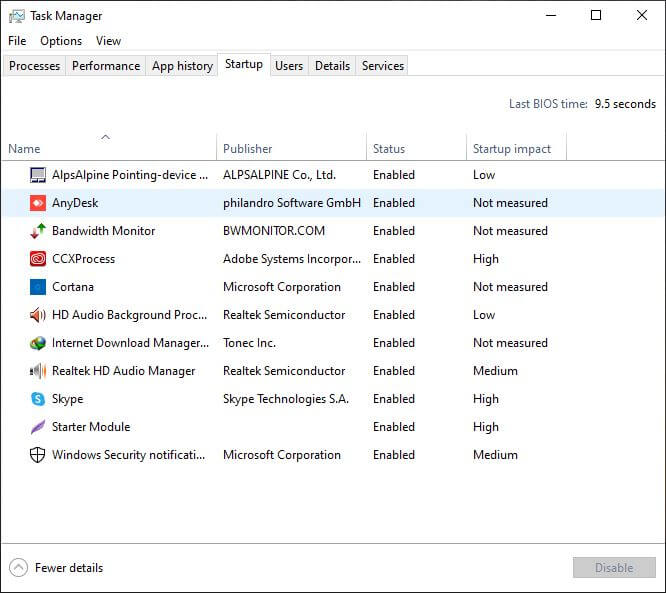The image size is (666, 593).
Task: Switch to the App history tab
Action: tap(182, 66)
